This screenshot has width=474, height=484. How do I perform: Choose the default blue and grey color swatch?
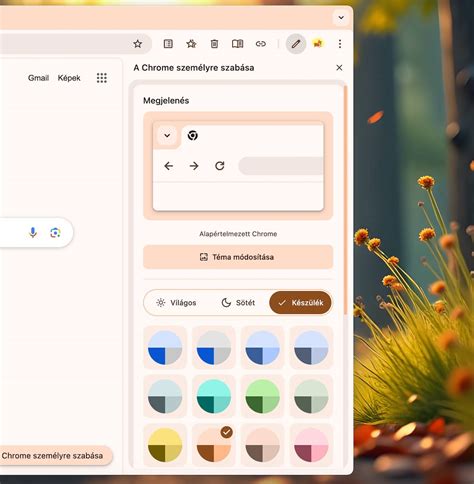pyautogui.click(x=165, y=348)
